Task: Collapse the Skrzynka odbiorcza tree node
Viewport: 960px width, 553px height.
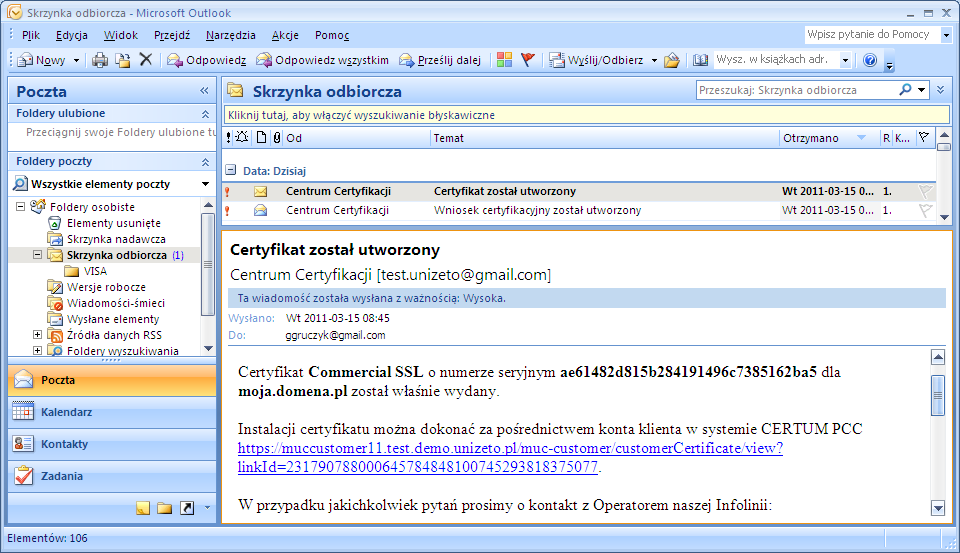Action: click(x=37, y=255)
